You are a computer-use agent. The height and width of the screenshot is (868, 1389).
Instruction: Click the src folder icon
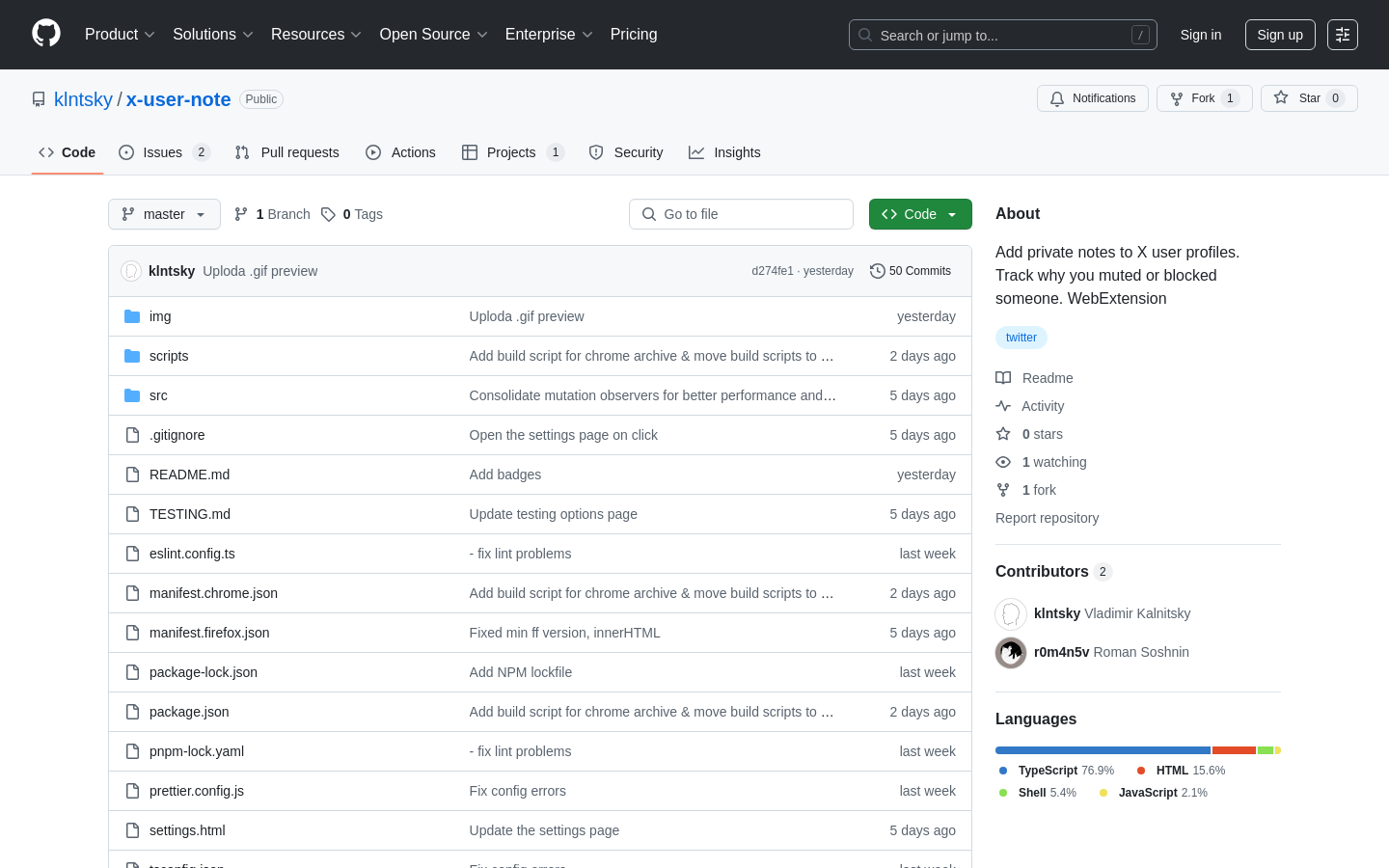132,395
